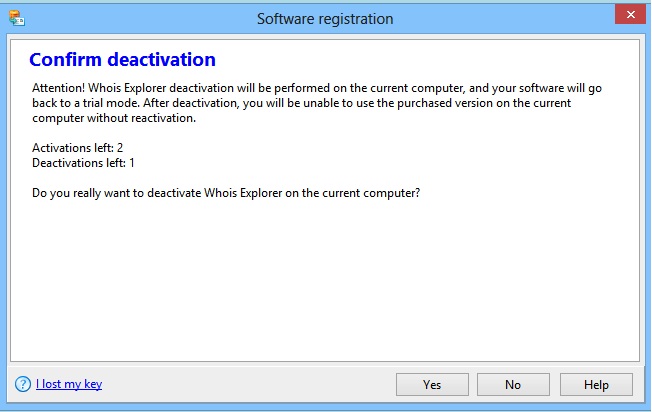This screenshot has height=412, width=652.
Task: Open the Help button
Action: click(x=596, y=384)
